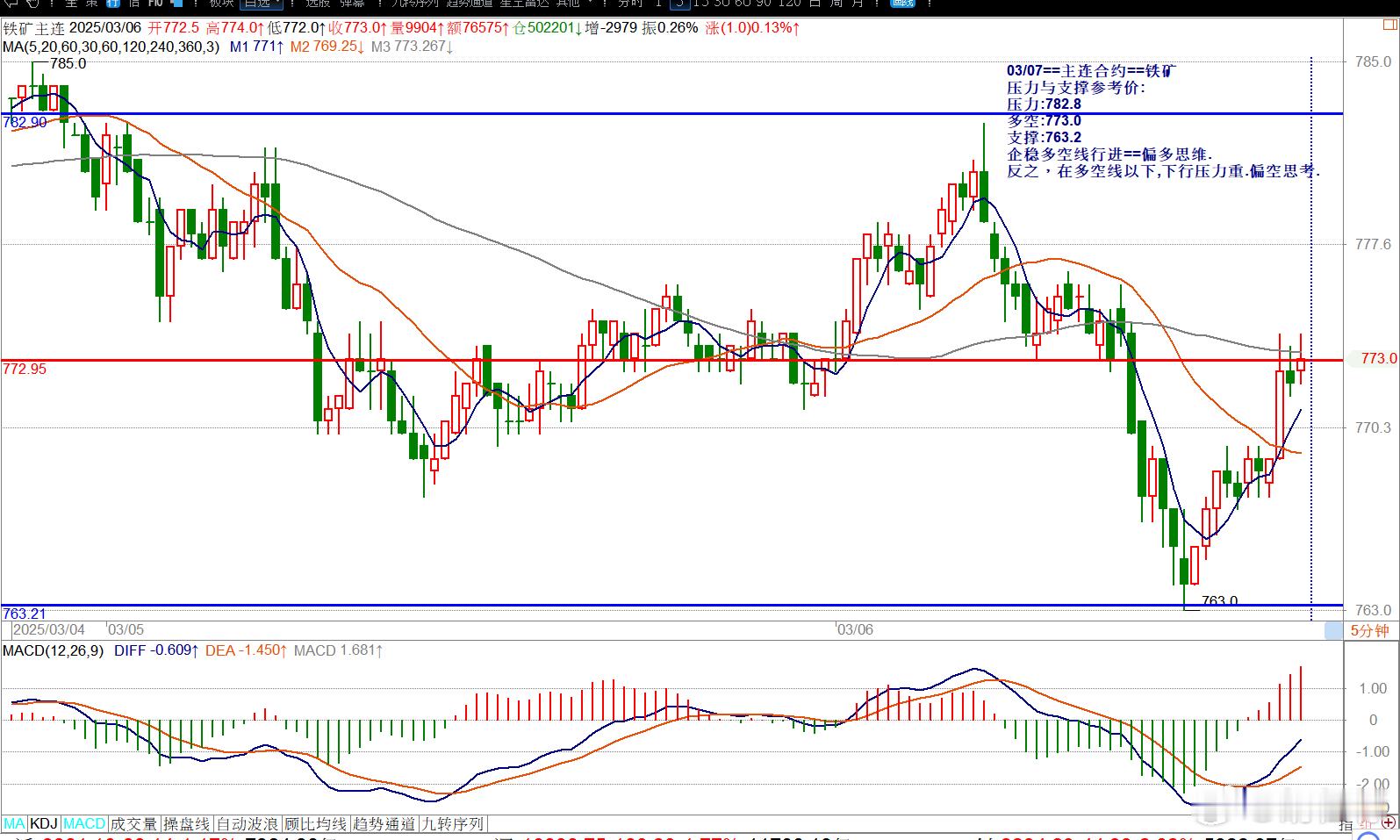The height and width of the screenshot is (840, 1400).
Task: Click the 开772.5 open price
Action: click(x=174, y=28)
